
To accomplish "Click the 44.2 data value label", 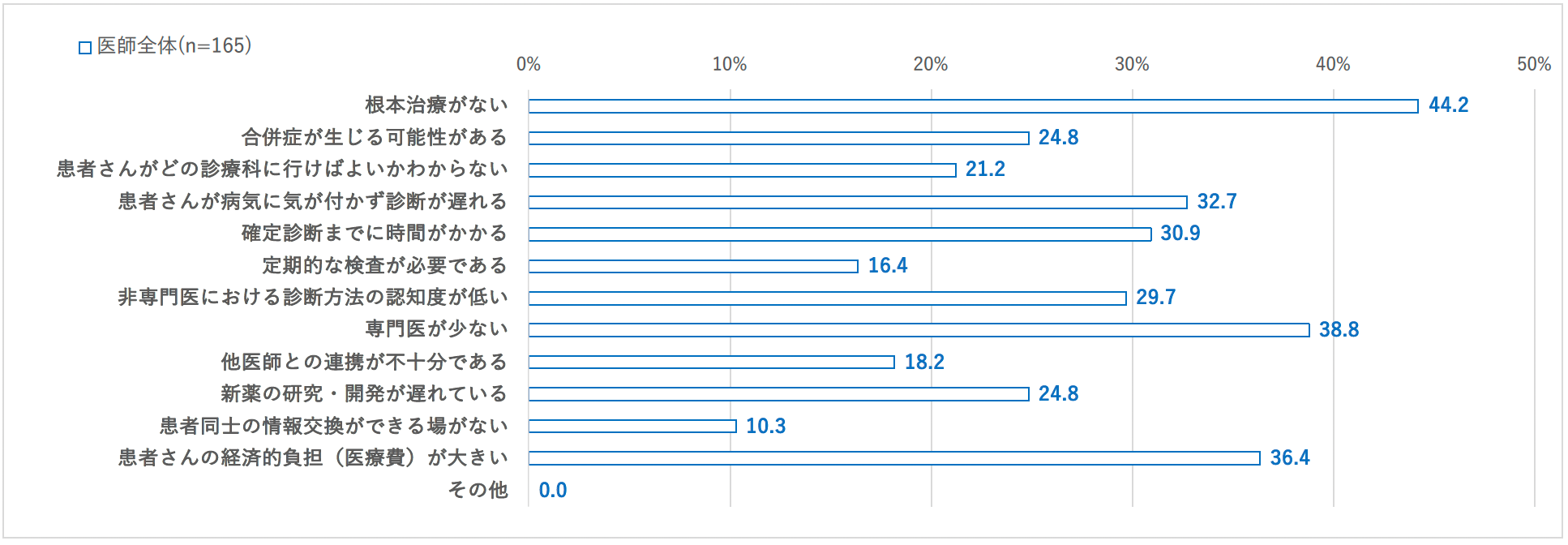I will point(1448,105).
